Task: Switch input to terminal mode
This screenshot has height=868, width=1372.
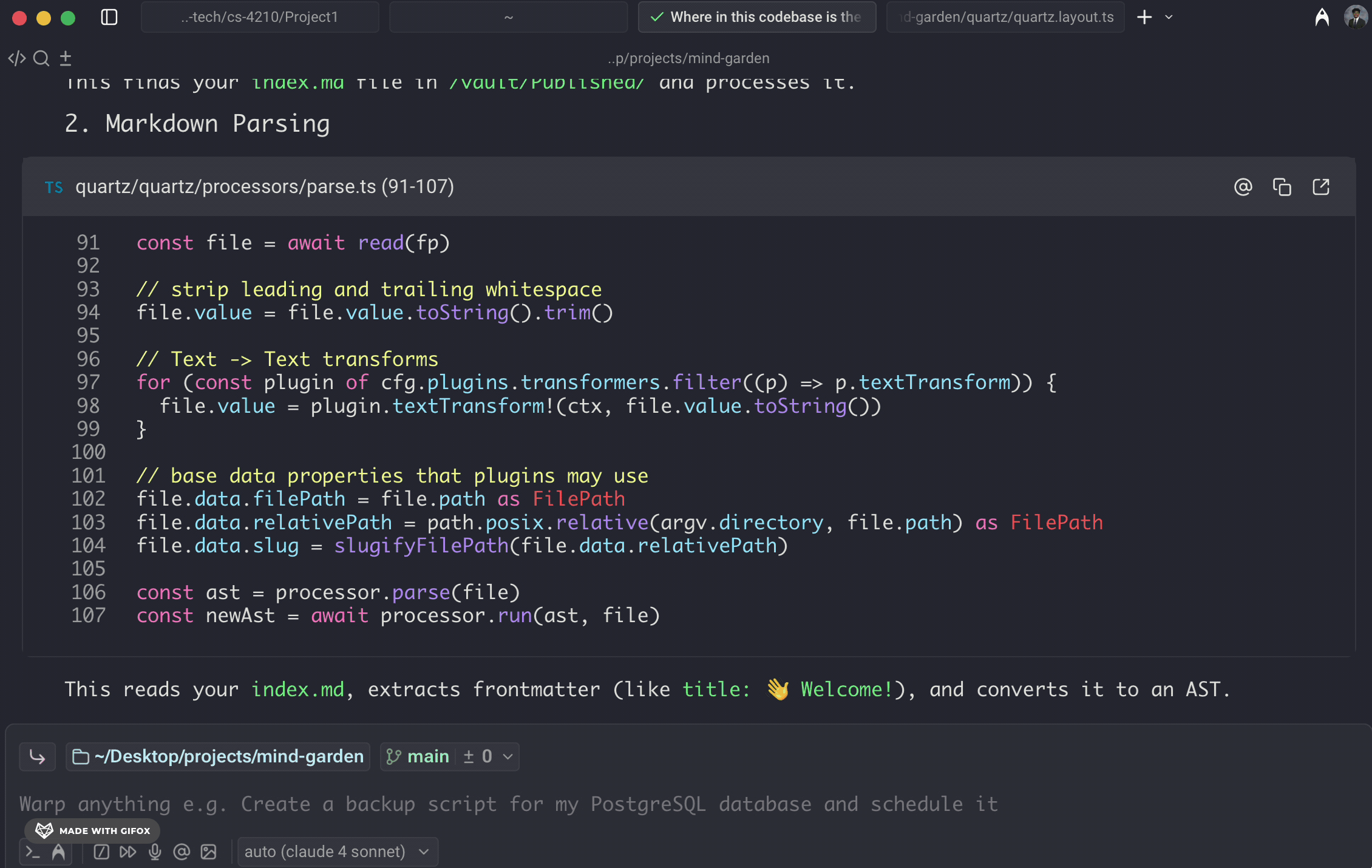Action: [x=33, y=852]
